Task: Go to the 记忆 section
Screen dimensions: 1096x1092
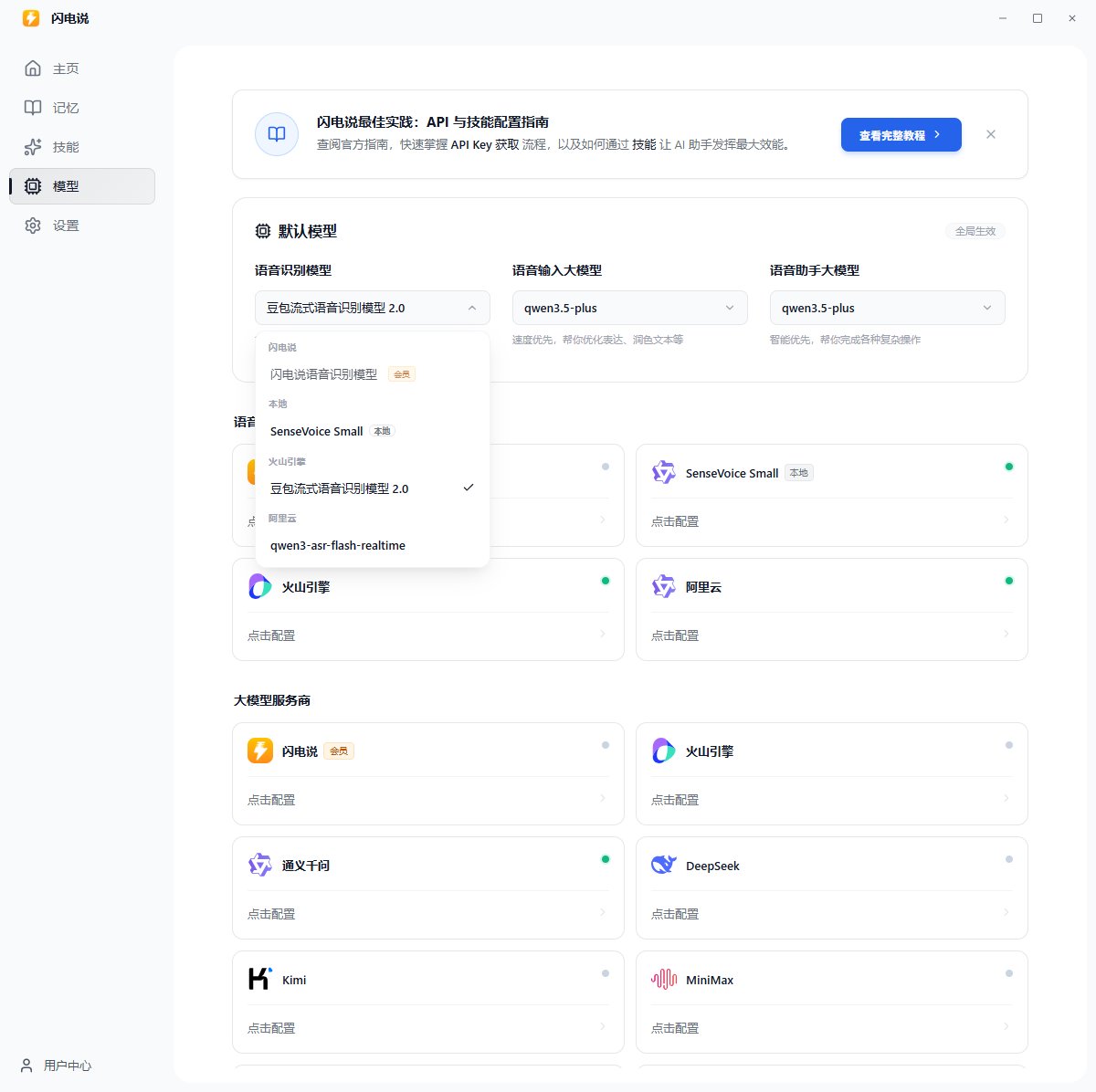Action: point(82,108)
